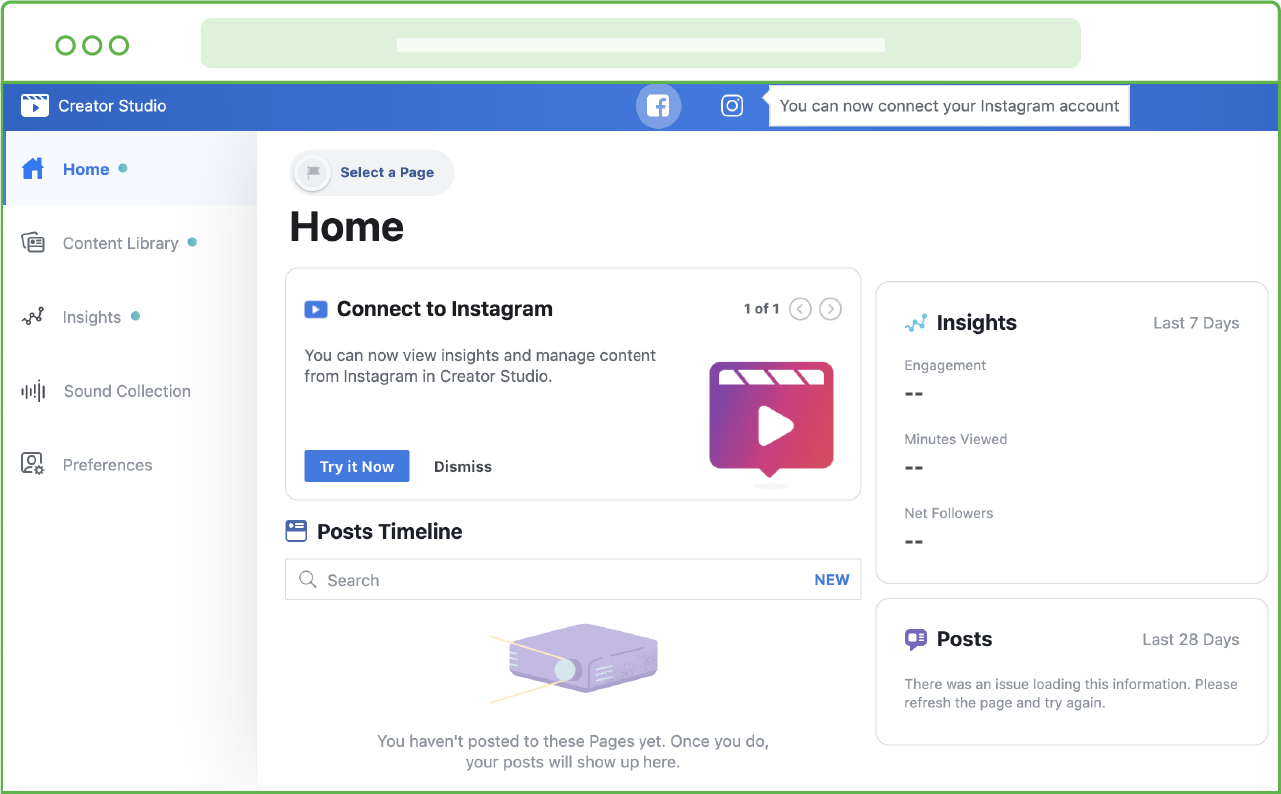Go to next card with right arrow
This screenshot has width=1281, height=794.
(x=830, y=309)
